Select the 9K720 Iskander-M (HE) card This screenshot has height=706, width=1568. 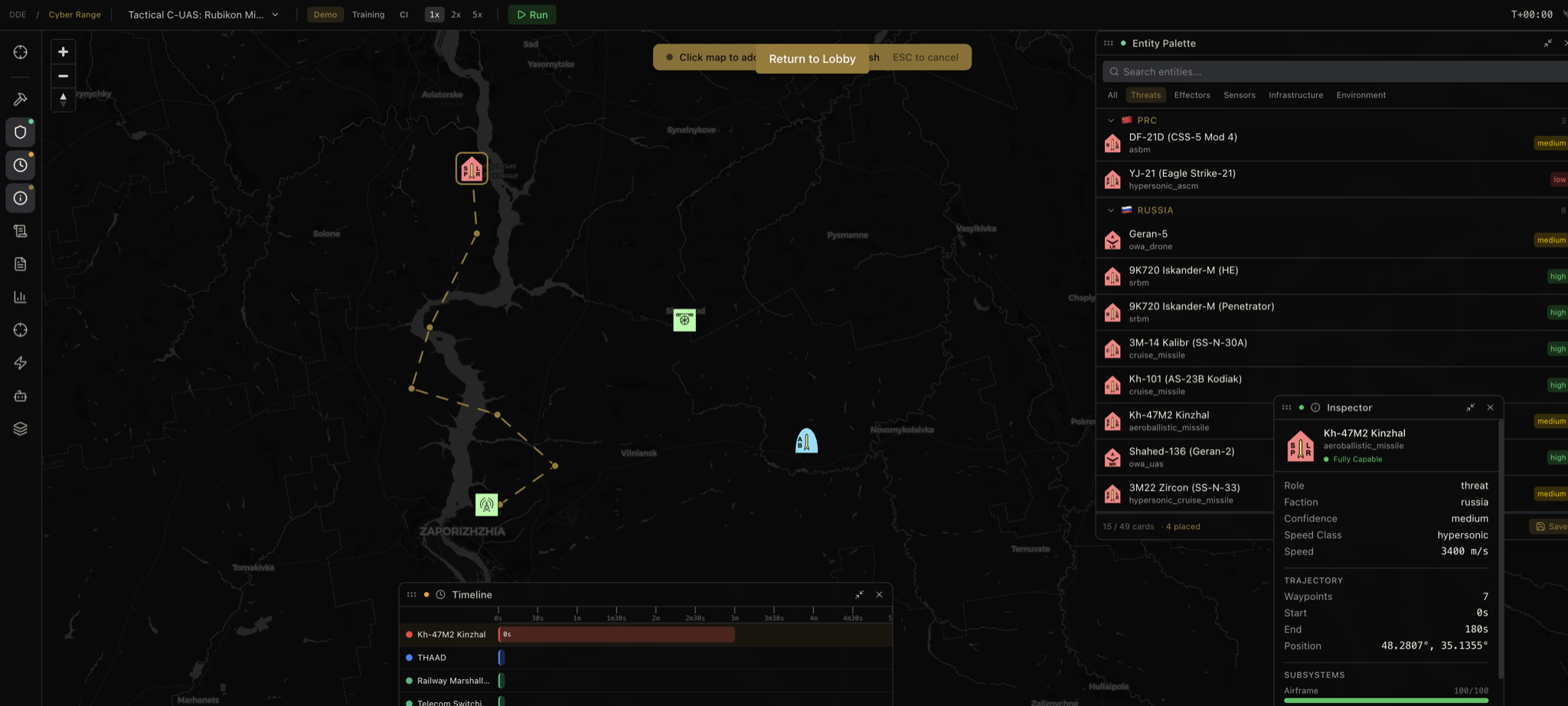point(1332,276)
